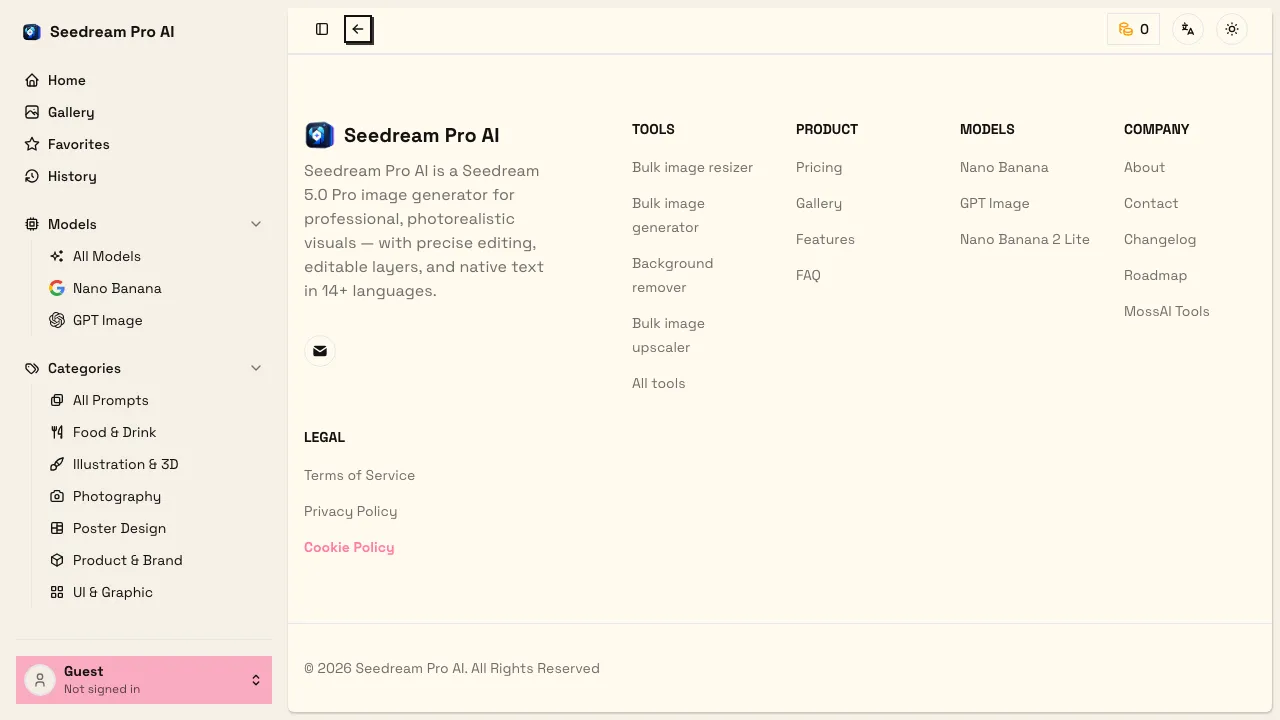Click the email envelope icon in footer
1280x720 pixels.
[x=320, y=351]
